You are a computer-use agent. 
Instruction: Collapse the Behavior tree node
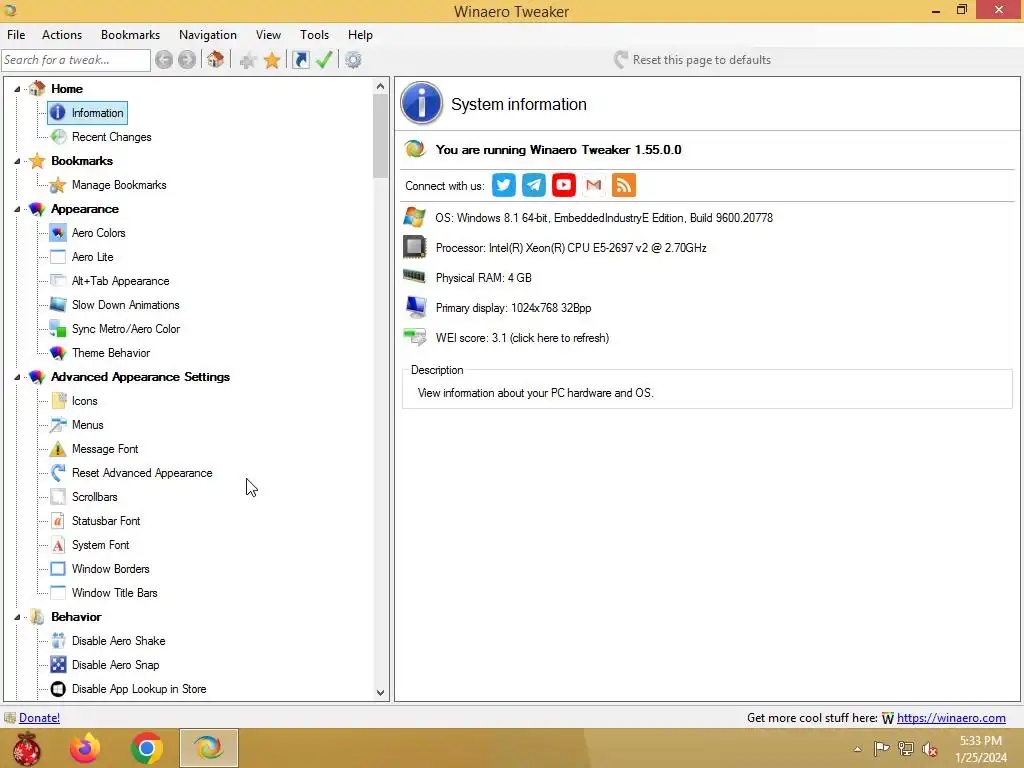point(18,617)
